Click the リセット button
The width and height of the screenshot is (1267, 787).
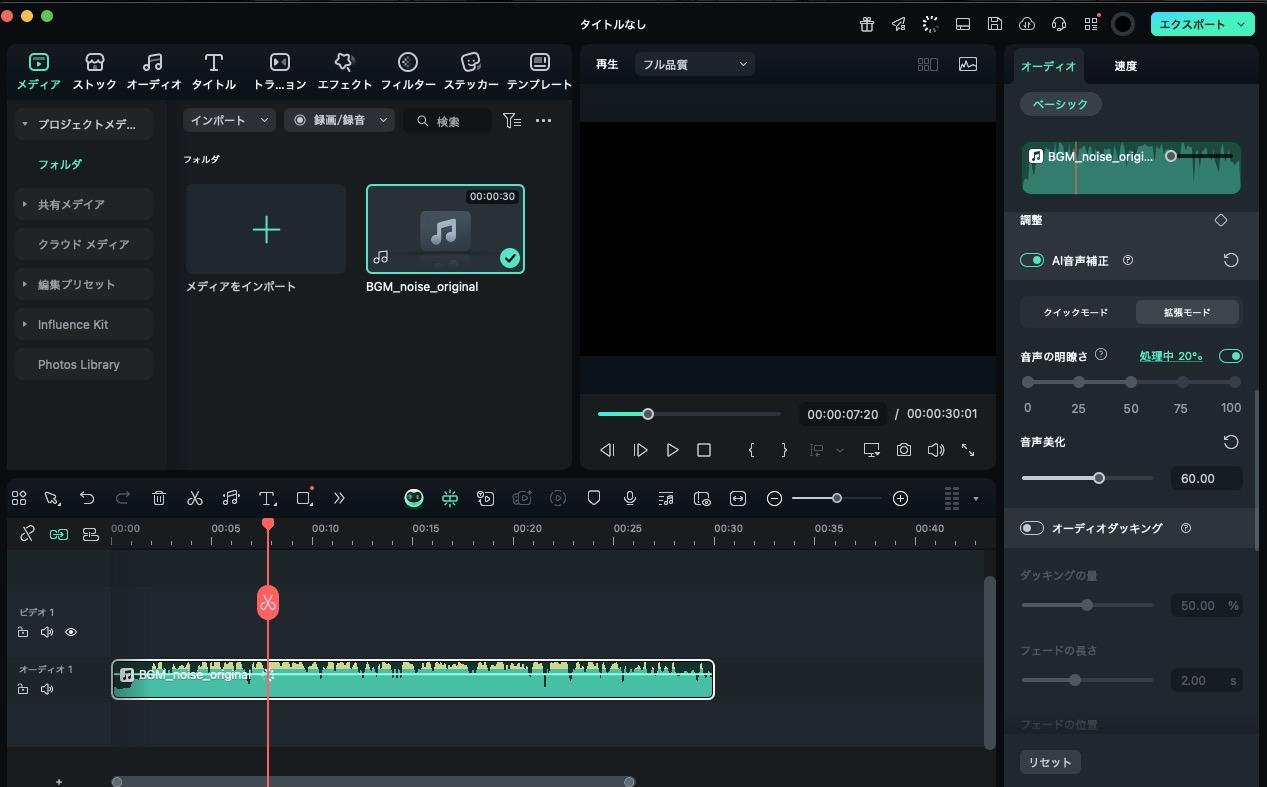(x=1050, y=762)
